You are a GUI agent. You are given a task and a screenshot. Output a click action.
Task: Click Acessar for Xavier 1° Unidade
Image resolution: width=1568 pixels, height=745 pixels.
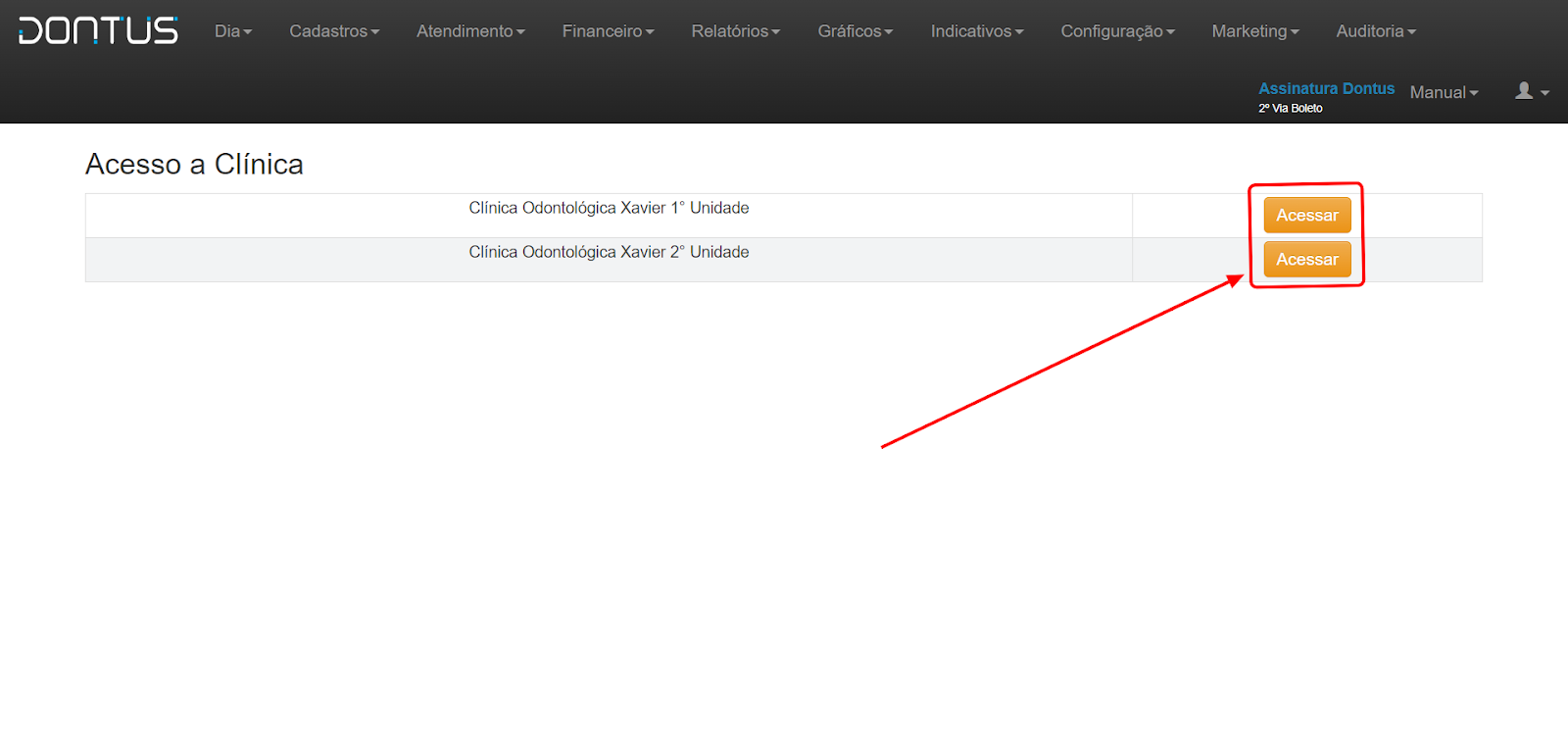[x=1307, y=216]
